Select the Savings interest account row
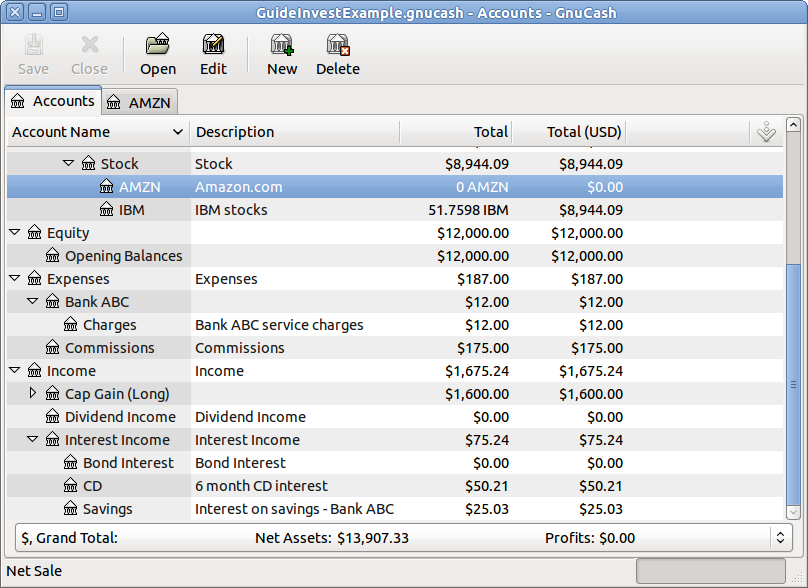 tap(108, 509)
